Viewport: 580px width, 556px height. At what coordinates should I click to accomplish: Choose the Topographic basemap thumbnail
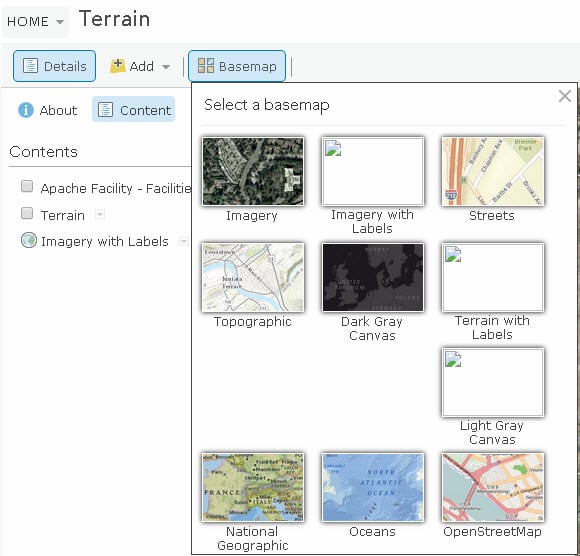[x=253, y=277]
